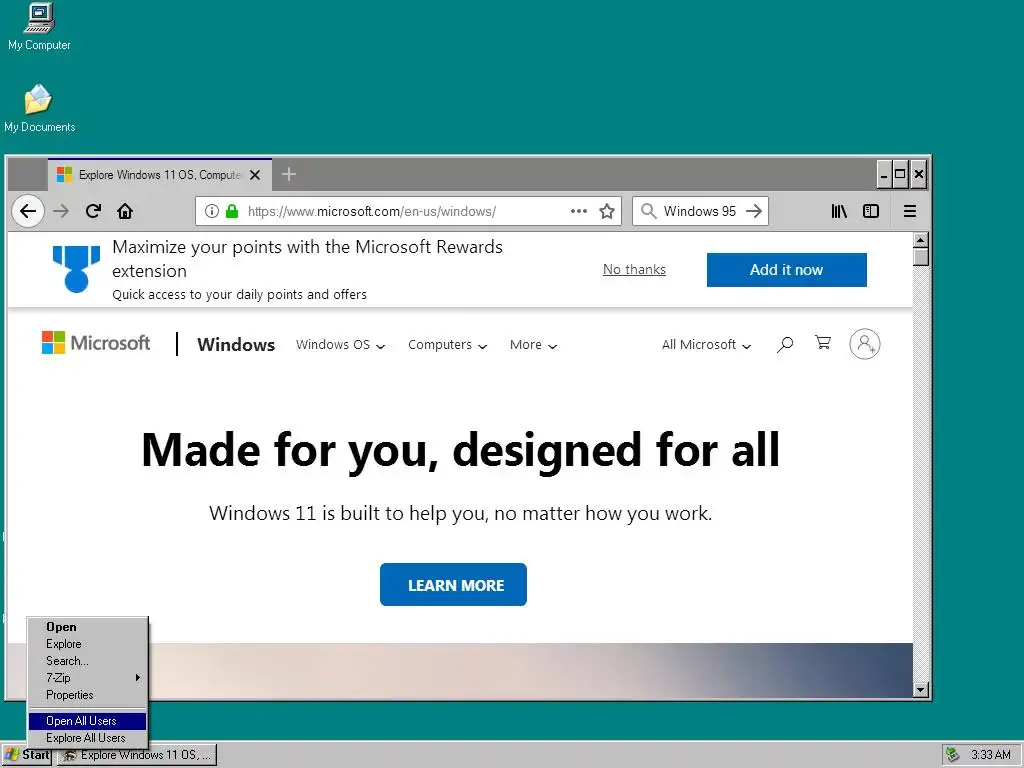The width and height of the screenshot is (1024, 768).
Task: Open a new tab with the plus icon
Action: (289, 174)
